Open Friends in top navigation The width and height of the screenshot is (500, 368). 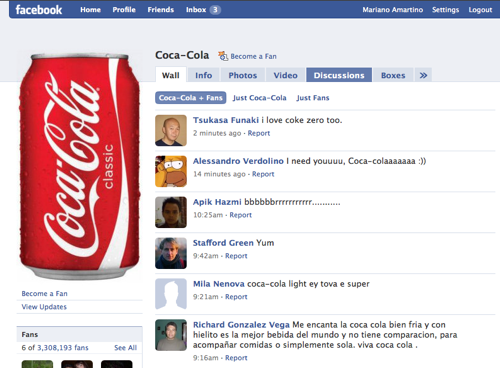pyautogui.click(x=161, y=10)
